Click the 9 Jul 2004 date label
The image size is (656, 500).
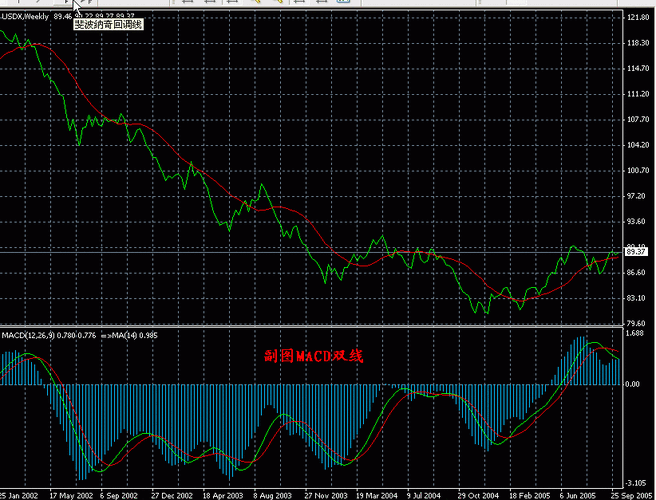(423, 494)
